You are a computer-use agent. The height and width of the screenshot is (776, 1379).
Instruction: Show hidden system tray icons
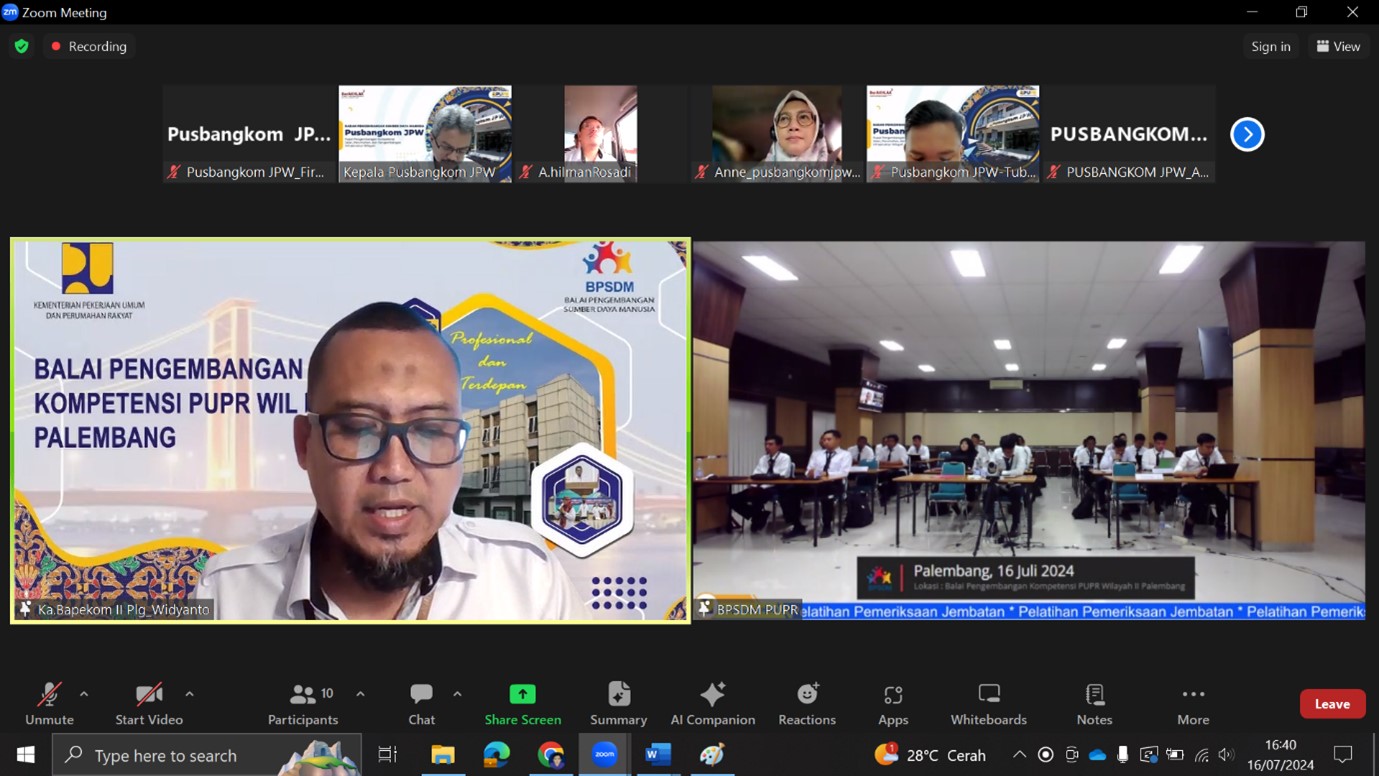point(1019,755)
